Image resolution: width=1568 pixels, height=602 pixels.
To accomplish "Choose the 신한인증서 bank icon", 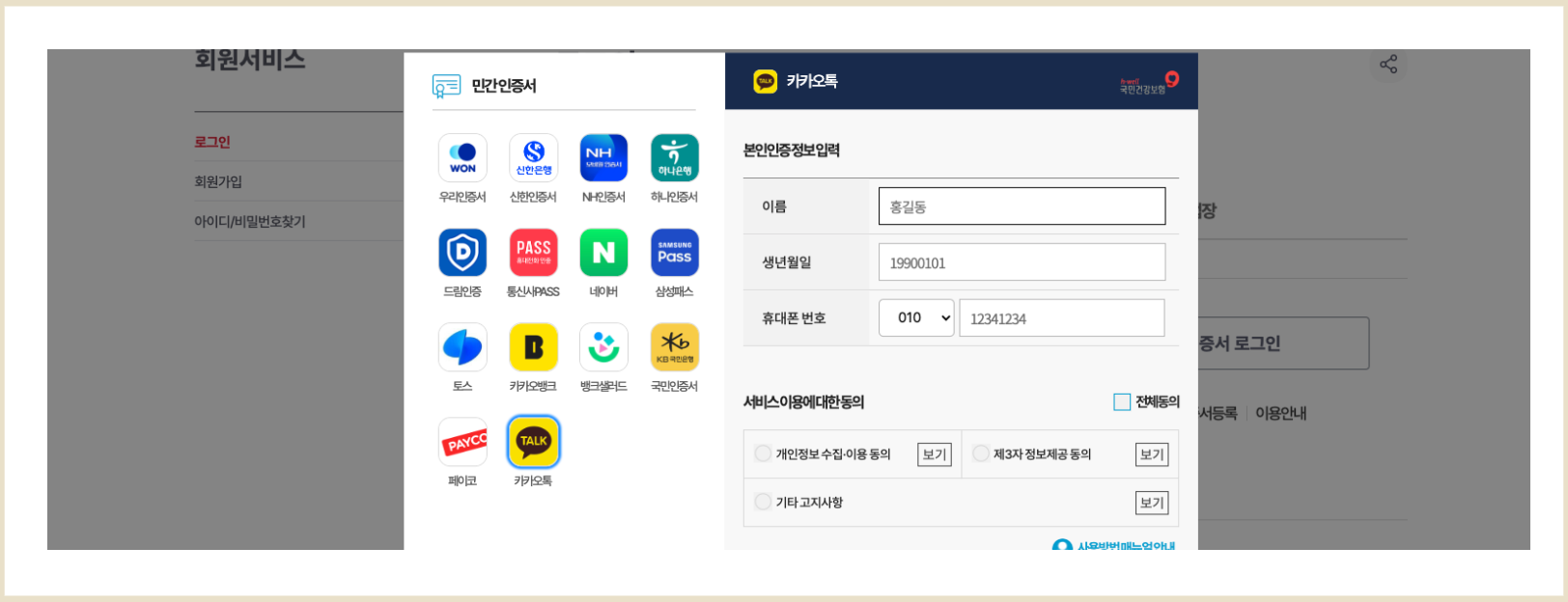I will point(534,157).
